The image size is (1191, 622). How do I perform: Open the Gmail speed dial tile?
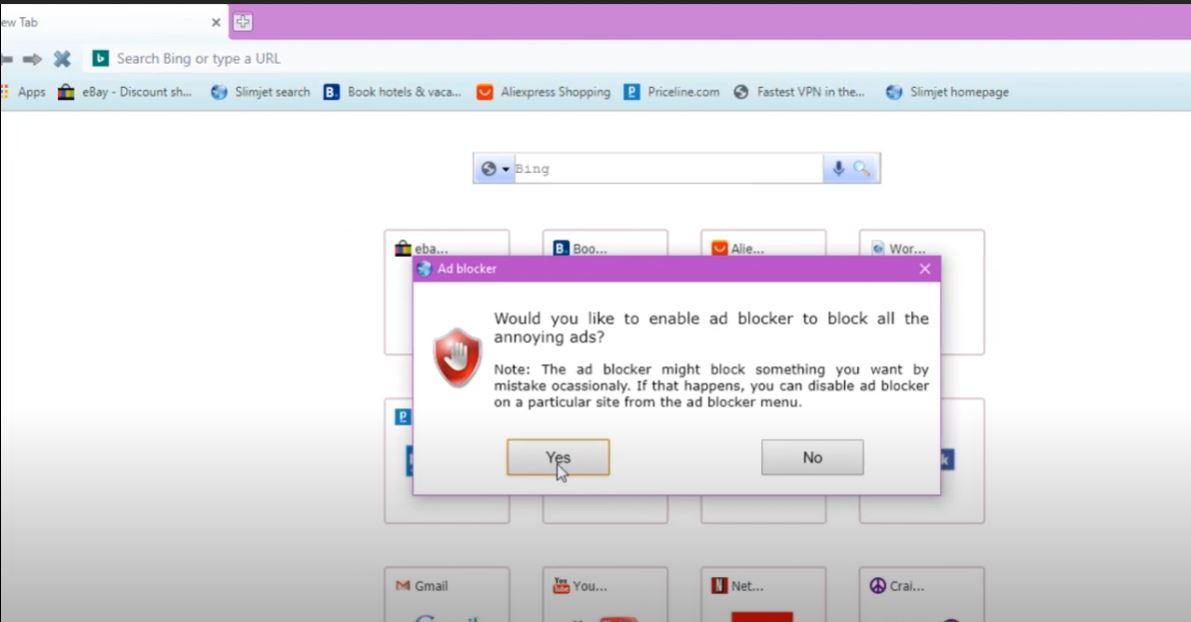click(447, 594)
